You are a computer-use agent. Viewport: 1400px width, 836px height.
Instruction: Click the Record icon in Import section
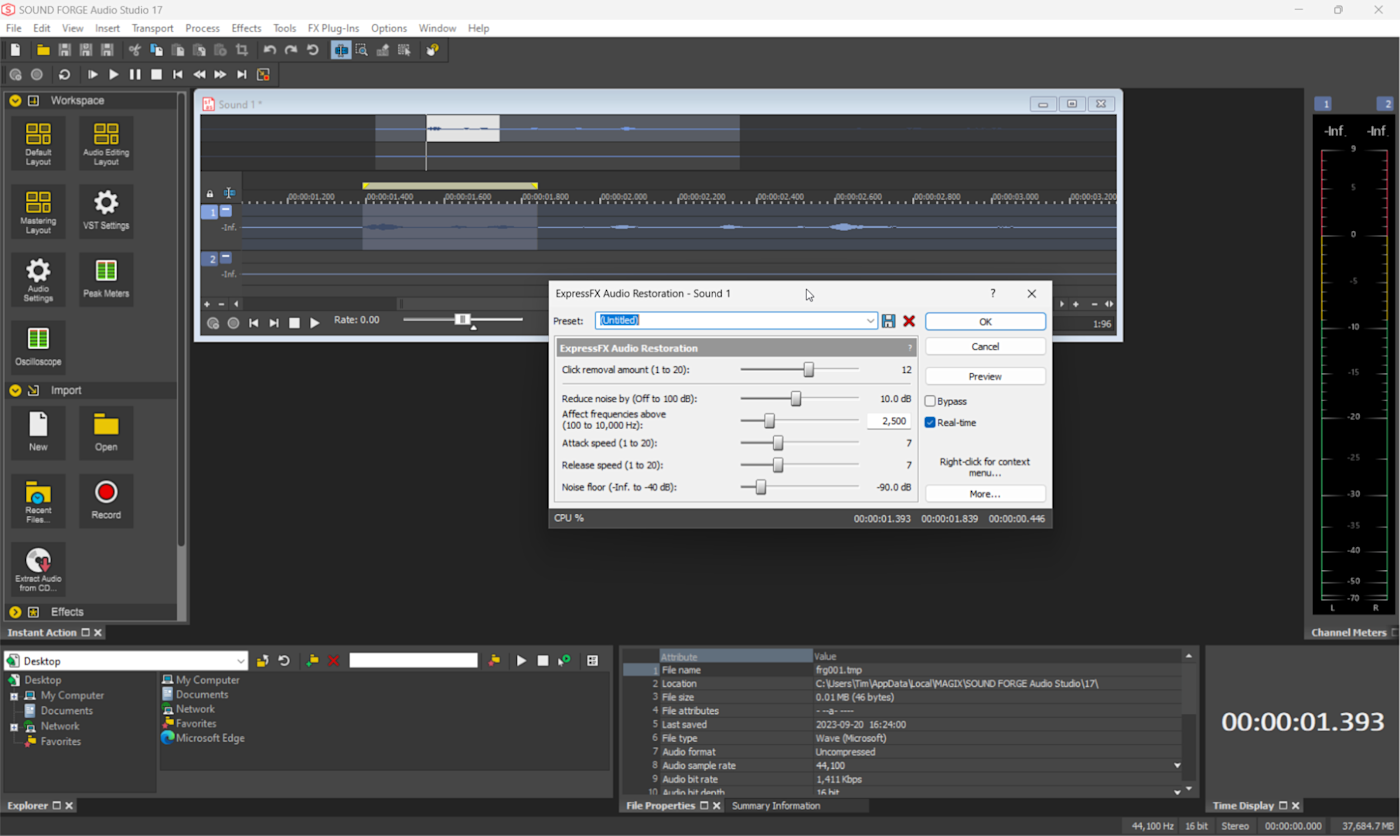(x=106, y=498)
